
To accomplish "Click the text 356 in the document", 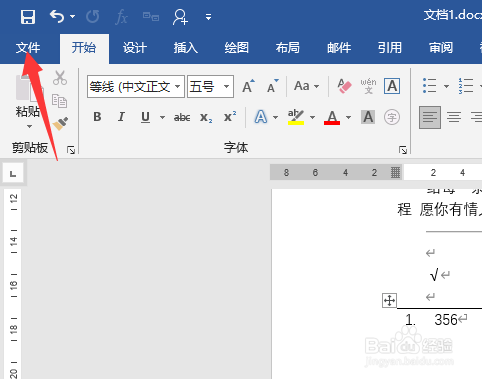I will [x=446, y=320].
